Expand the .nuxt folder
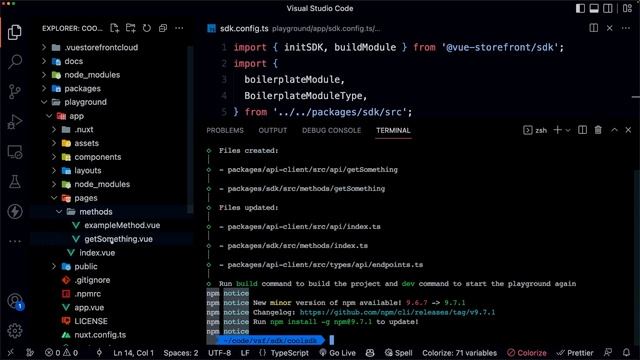Image resolution: width=640 pixels, height=360 pixels. pos(54,129)
